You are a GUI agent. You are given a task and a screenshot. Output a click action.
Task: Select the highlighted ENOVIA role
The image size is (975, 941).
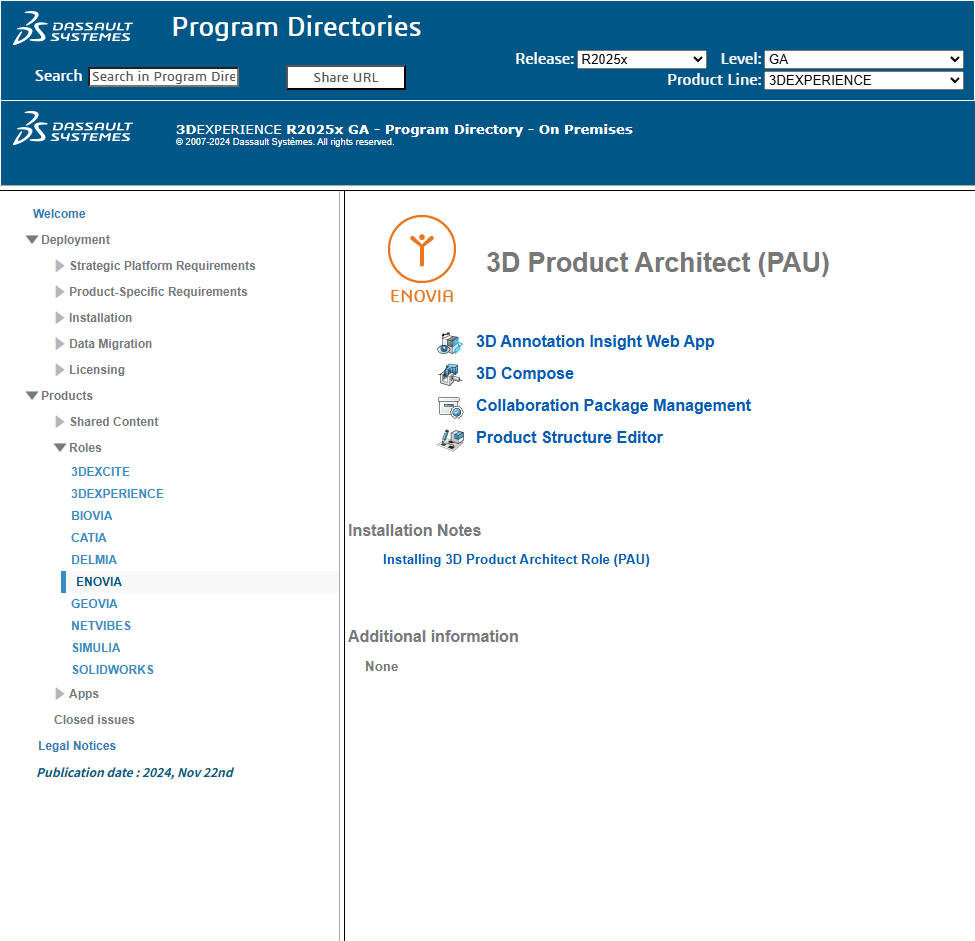(x=99, y=582)
